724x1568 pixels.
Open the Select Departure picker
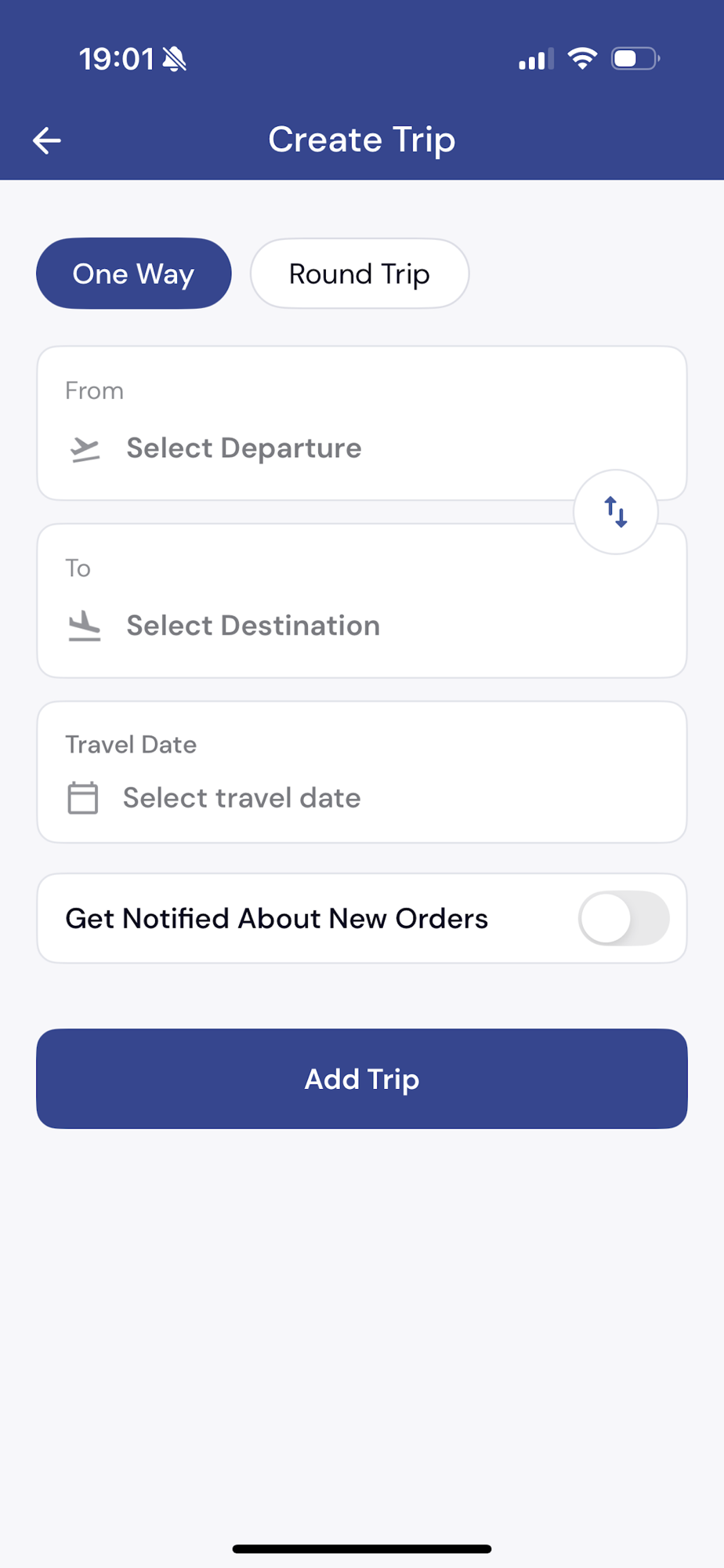[362, 423]
